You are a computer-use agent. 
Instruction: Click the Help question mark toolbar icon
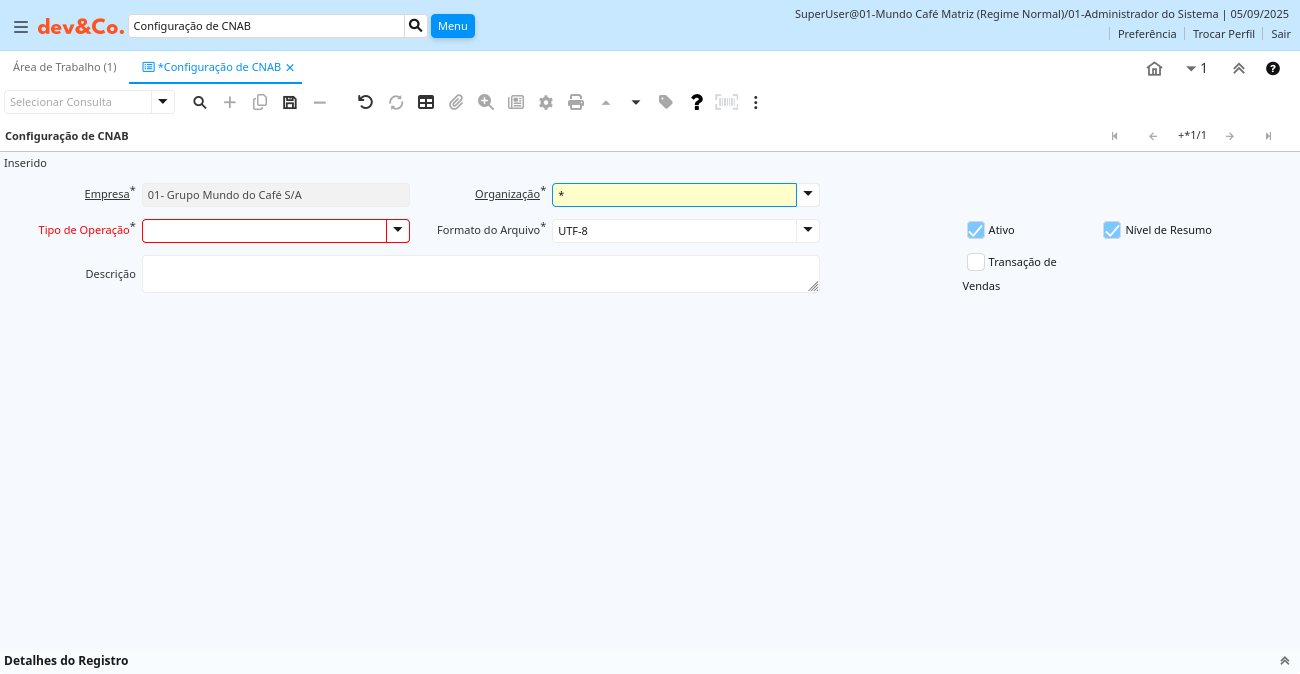[697, 102]
